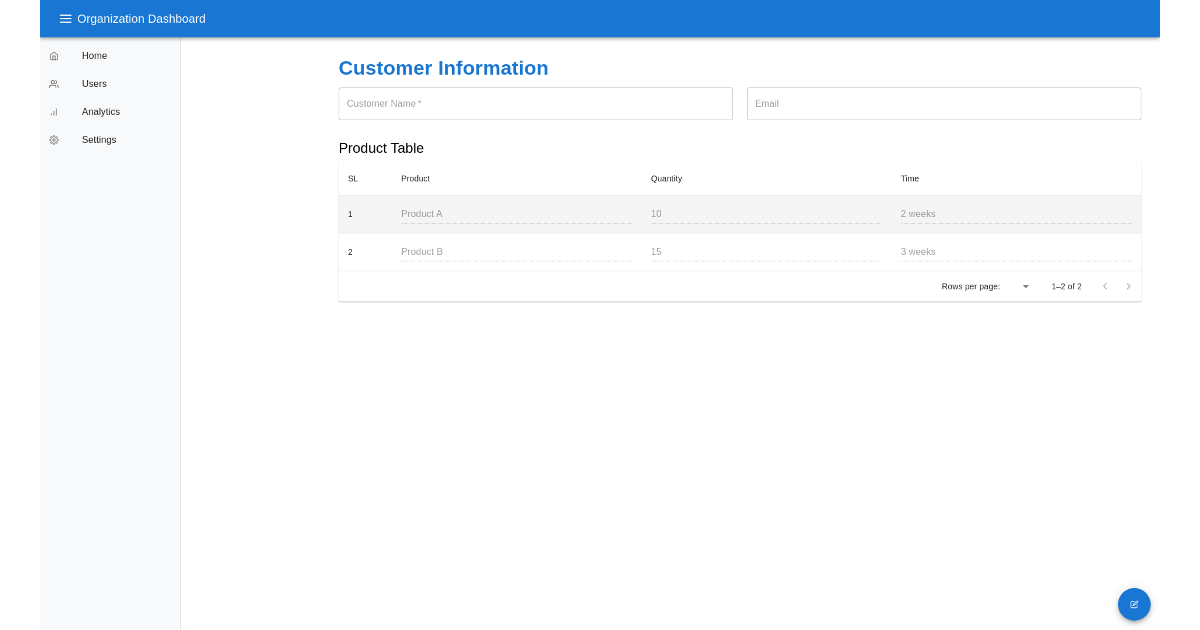Open the hamburger menu icon
Viewport: 1200px width, 630px height.
[x=65, y=19]
